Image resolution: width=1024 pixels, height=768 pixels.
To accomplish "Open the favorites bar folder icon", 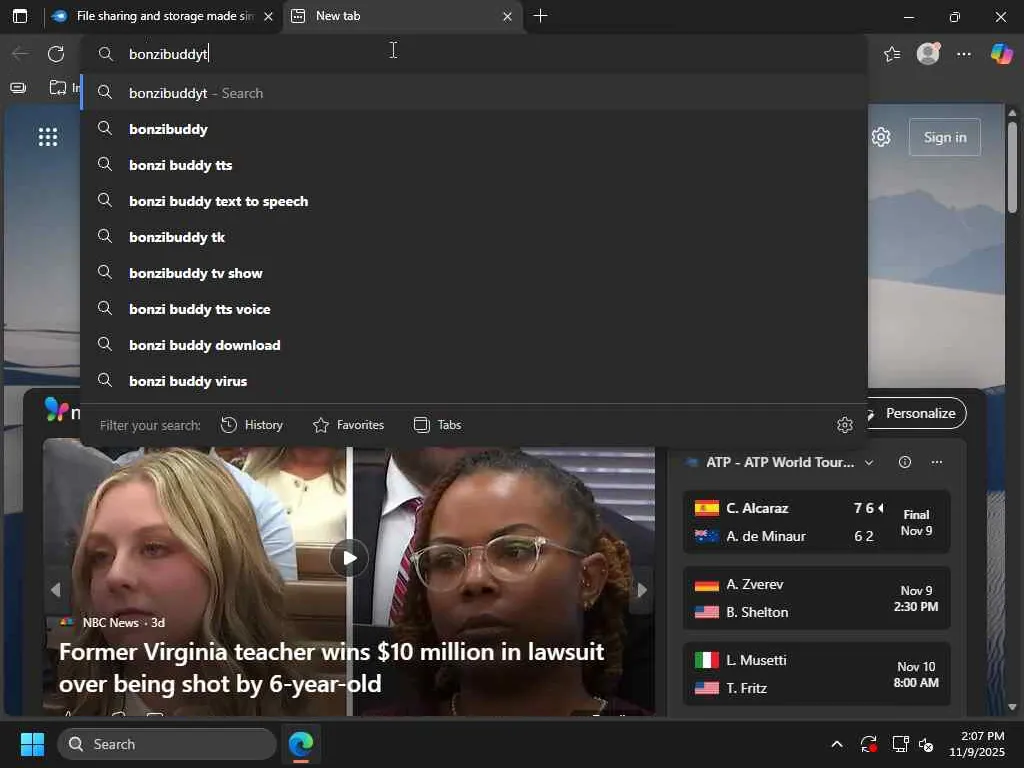I will point(58,87).
